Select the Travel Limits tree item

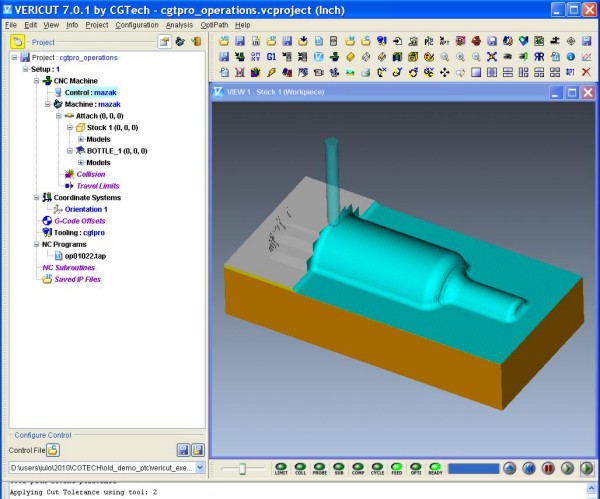coord(98,186)
